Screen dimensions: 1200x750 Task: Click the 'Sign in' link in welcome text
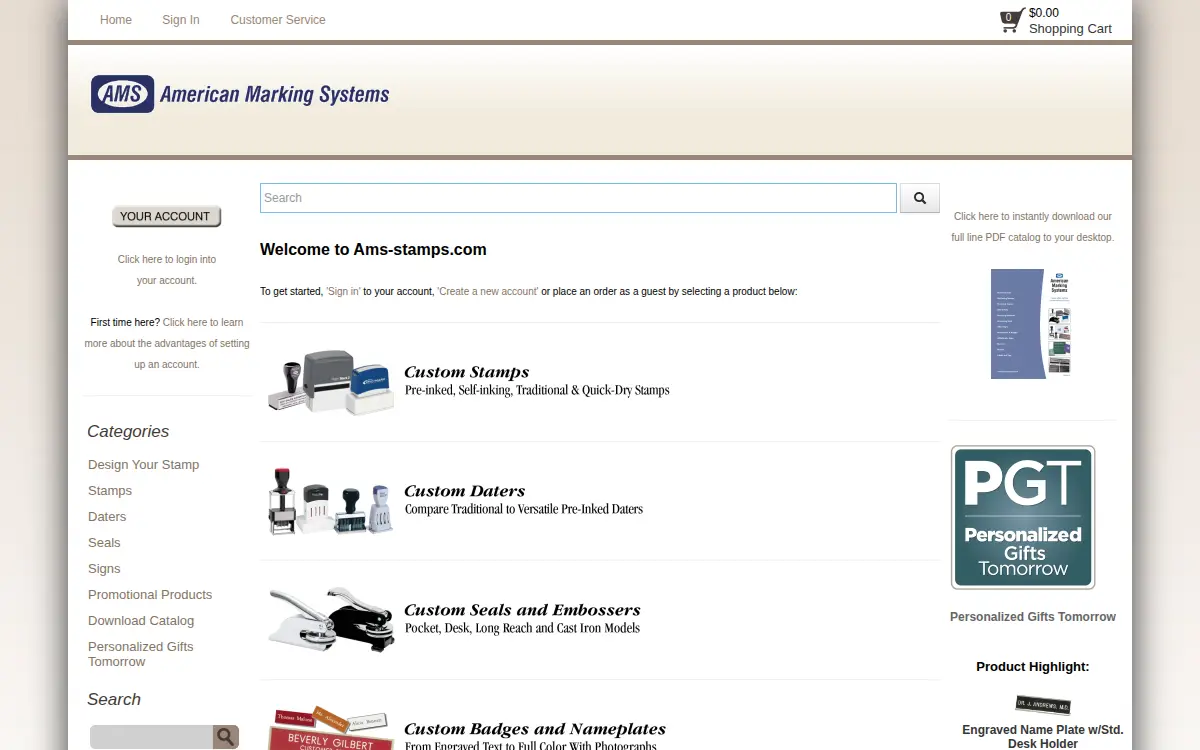(343, 292)
